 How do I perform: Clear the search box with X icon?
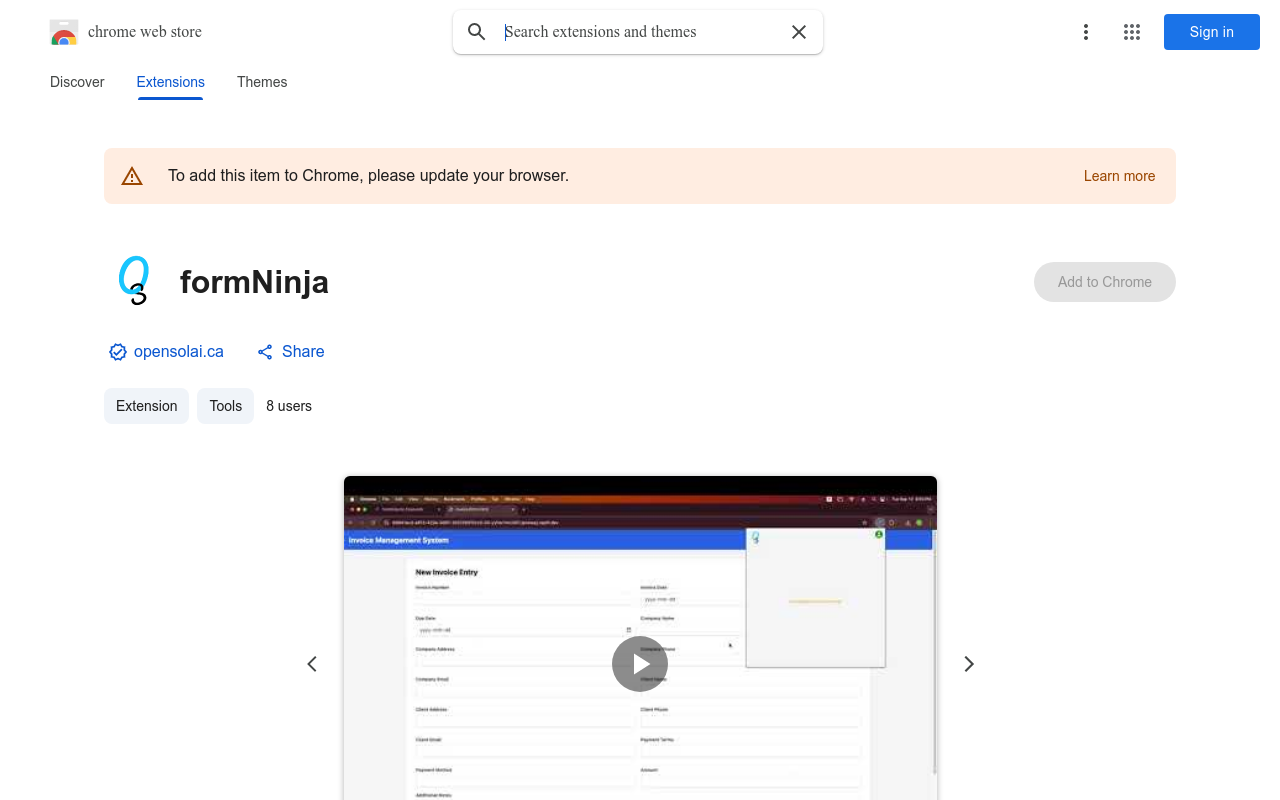[x=799, y=32]
